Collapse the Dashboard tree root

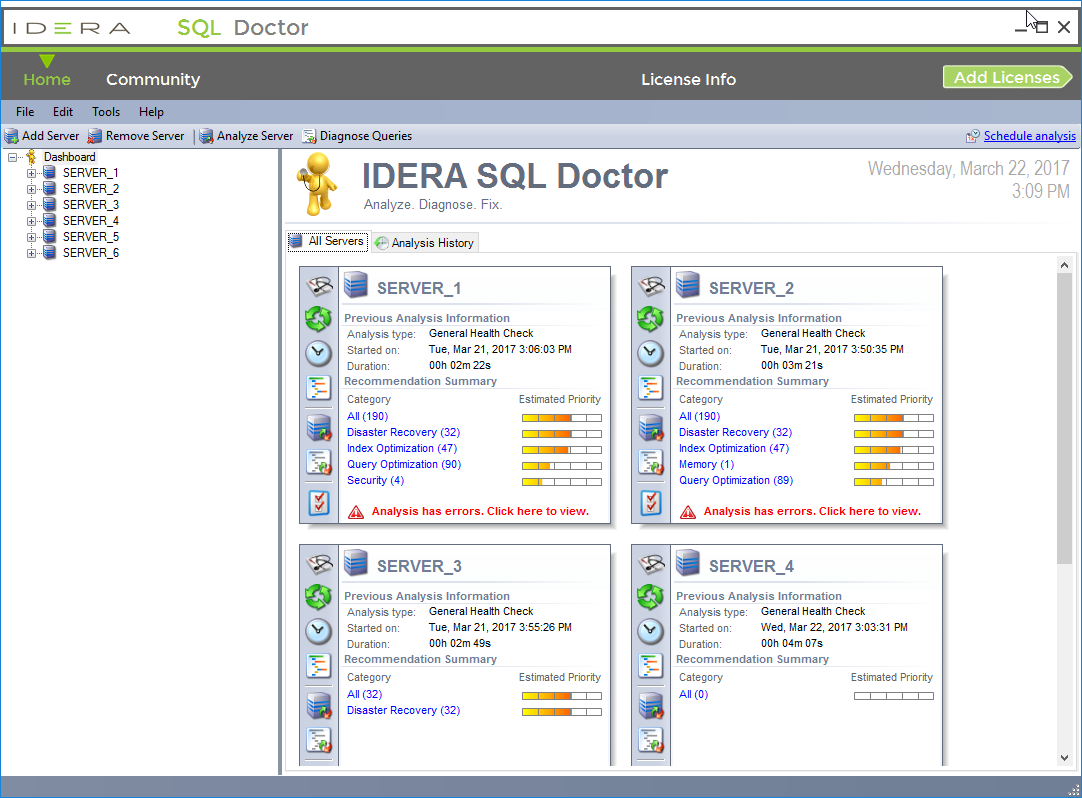pyautogui.click(x=13, y=157)
